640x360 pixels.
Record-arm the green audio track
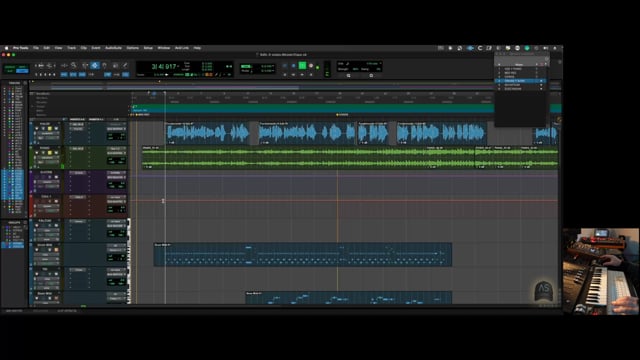(36, 153)
